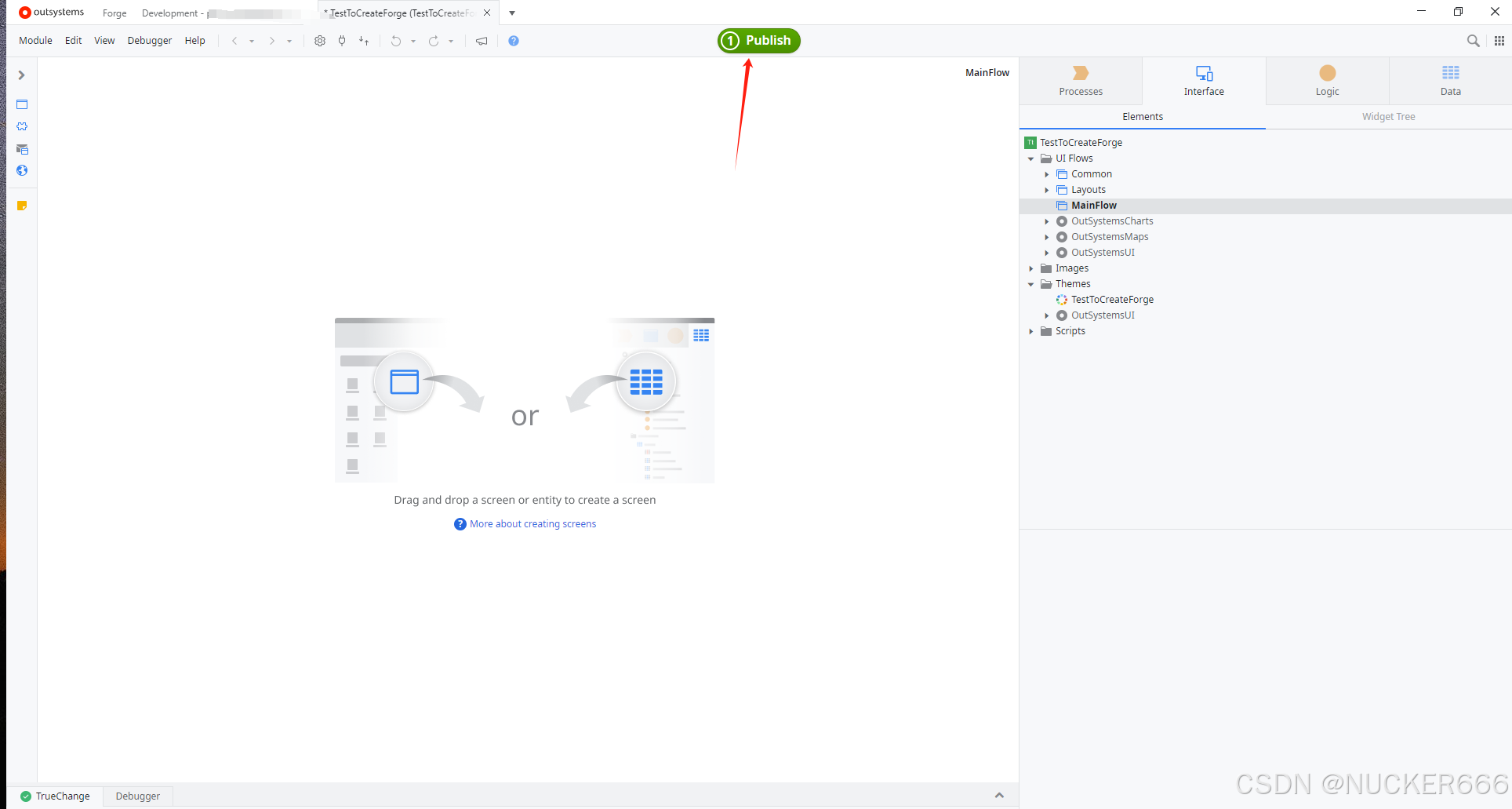Switch to the Processes layer tab
The image size is (1512, 809).
(x=1081, y=81)
